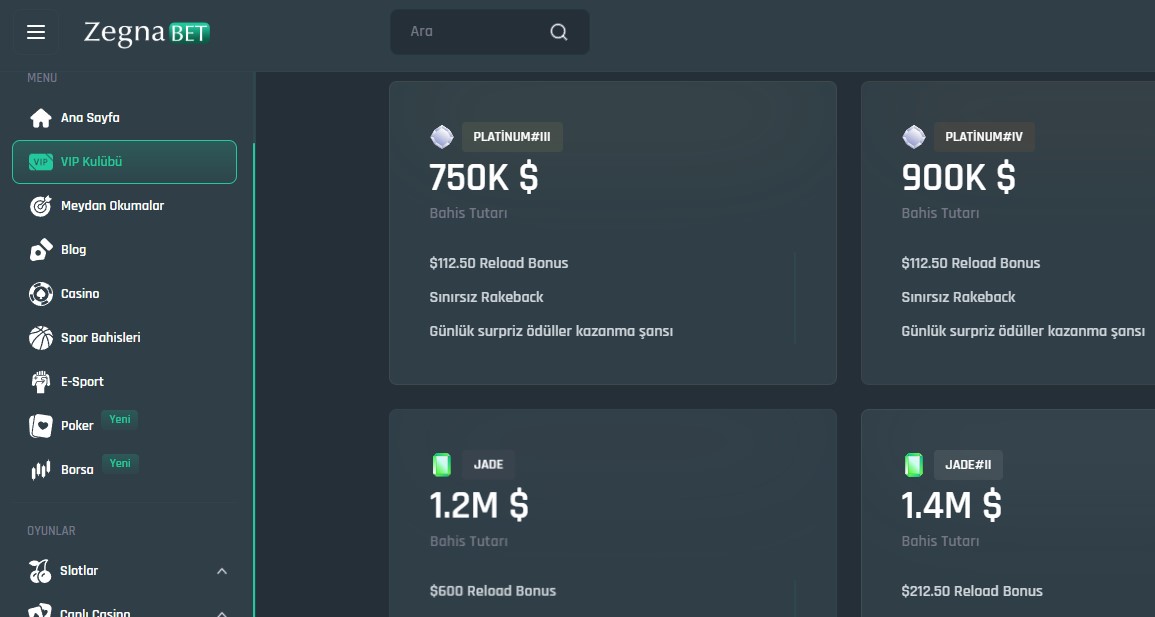
Task: Select the JADE#II tier label
Action: (968, 465)
